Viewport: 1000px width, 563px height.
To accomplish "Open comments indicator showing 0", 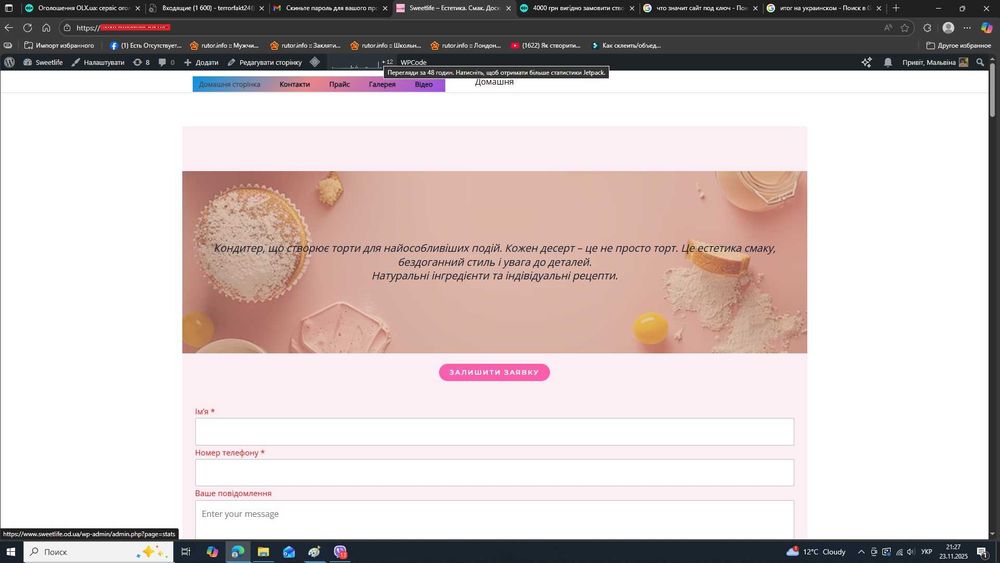I will click(166, 62).
